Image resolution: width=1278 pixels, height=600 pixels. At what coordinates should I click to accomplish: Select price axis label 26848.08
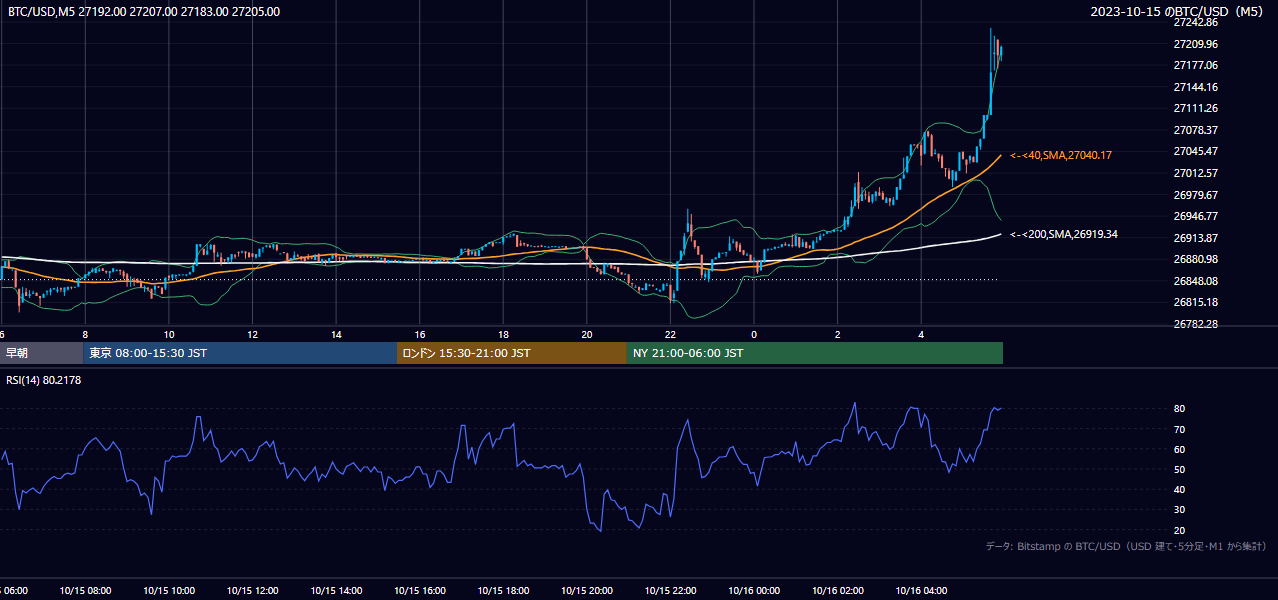click(1196, 281)
